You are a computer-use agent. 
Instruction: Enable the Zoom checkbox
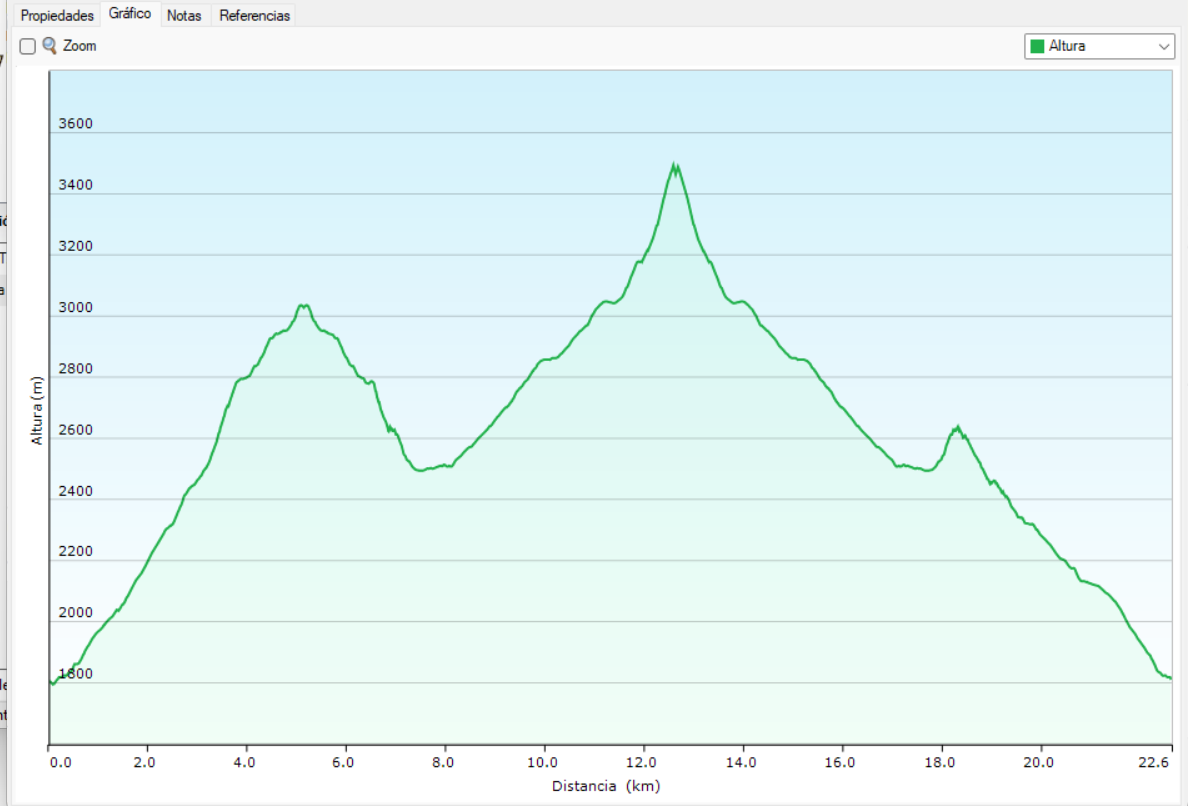point(28,46)
